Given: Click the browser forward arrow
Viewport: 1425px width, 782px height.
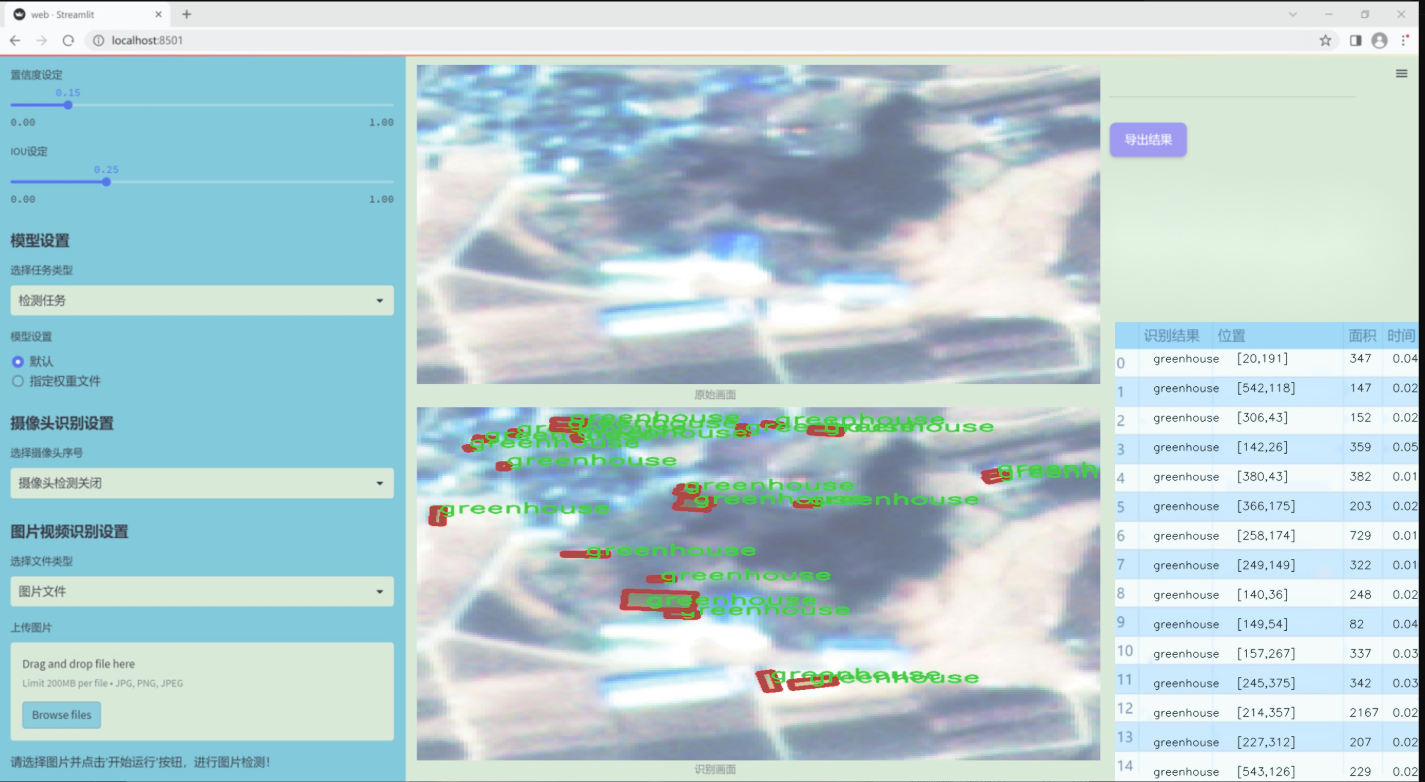Looking at the screenshot, I should tap(41, 40).
